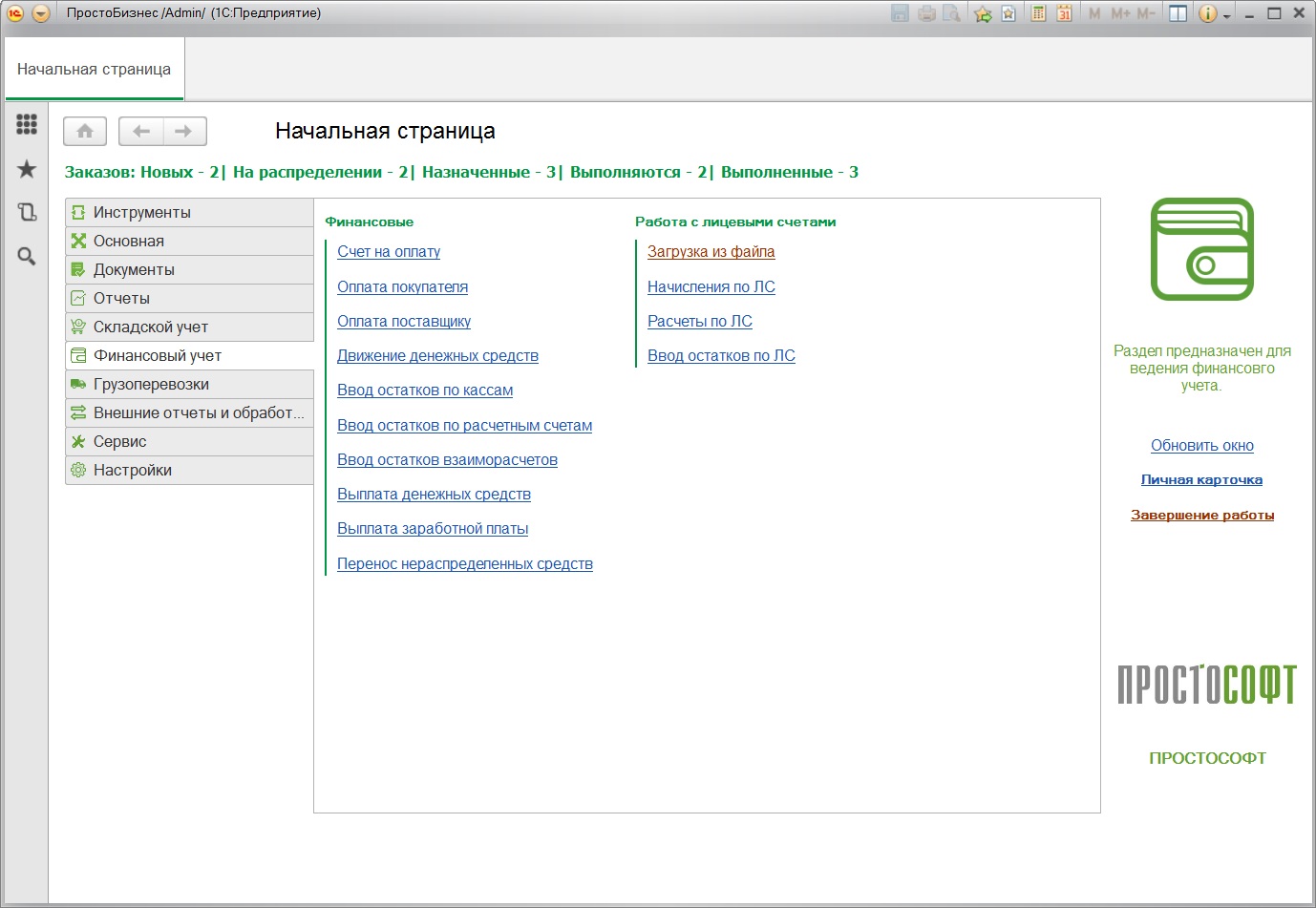The width and height of the screenshot is (1316, 908).
Task: Expand the dropdown arrow beside the info icon
Action: (1227, 15)
